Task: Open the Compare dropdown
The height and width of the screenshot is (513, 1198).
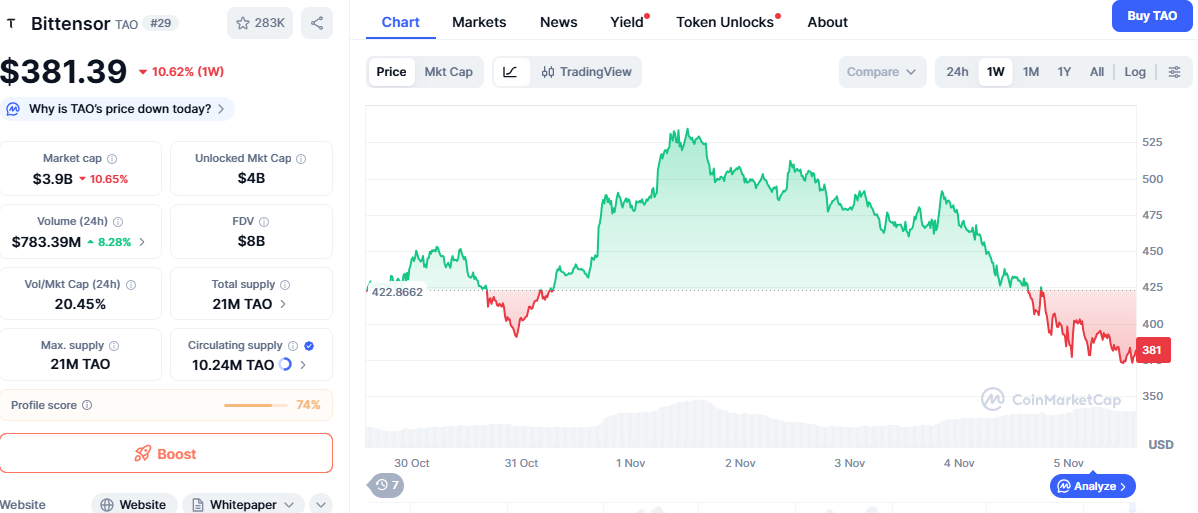Action: click(x=881, y=72)
